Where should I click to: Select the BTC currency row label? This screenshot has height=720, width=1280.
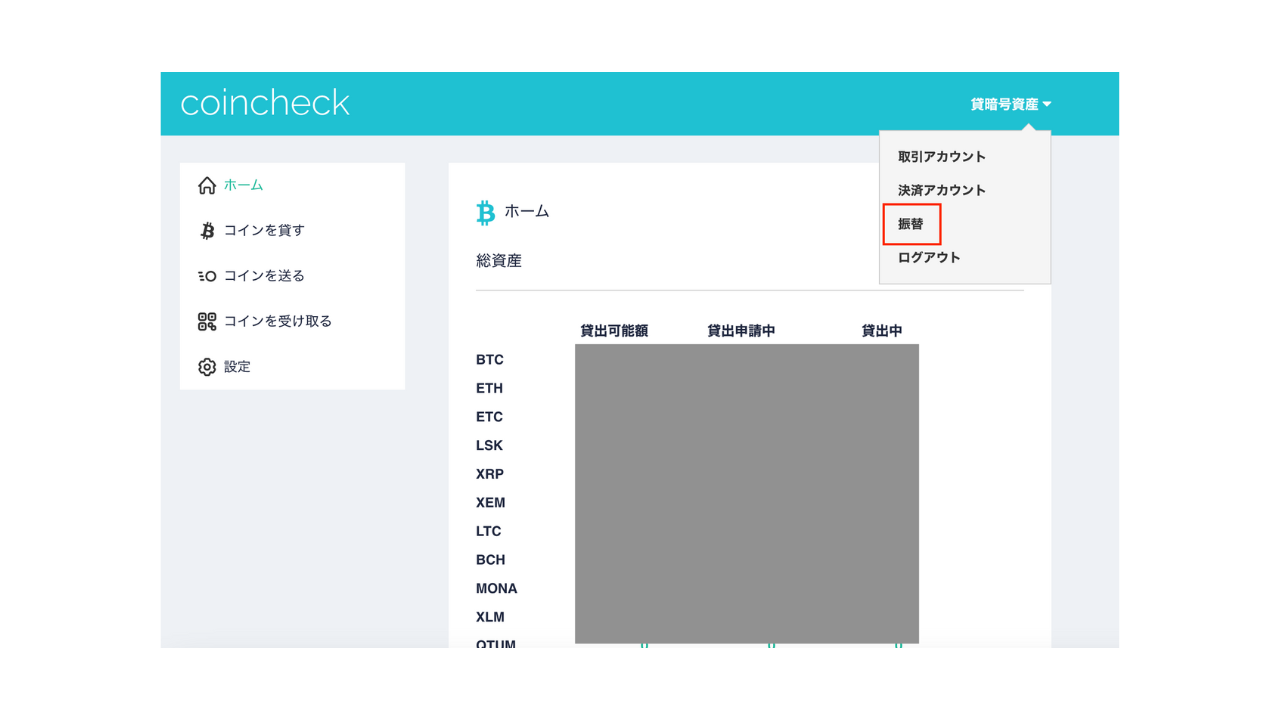[x=489, y=359]
